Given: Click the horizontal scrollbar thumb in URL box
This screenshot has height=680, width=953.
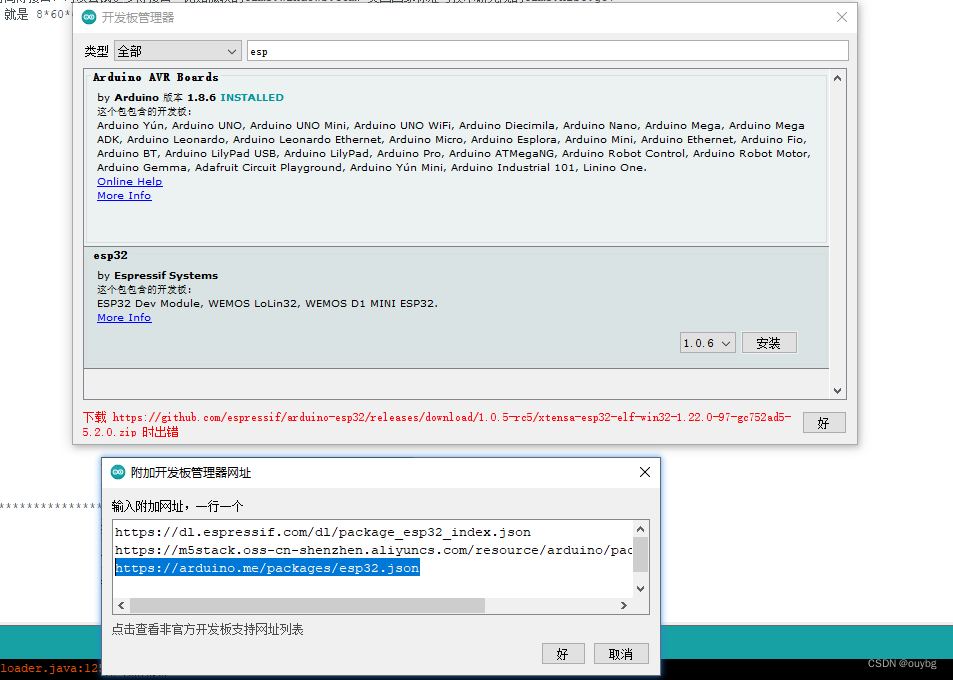Looking at the screenshot, I should click(307, 605).
